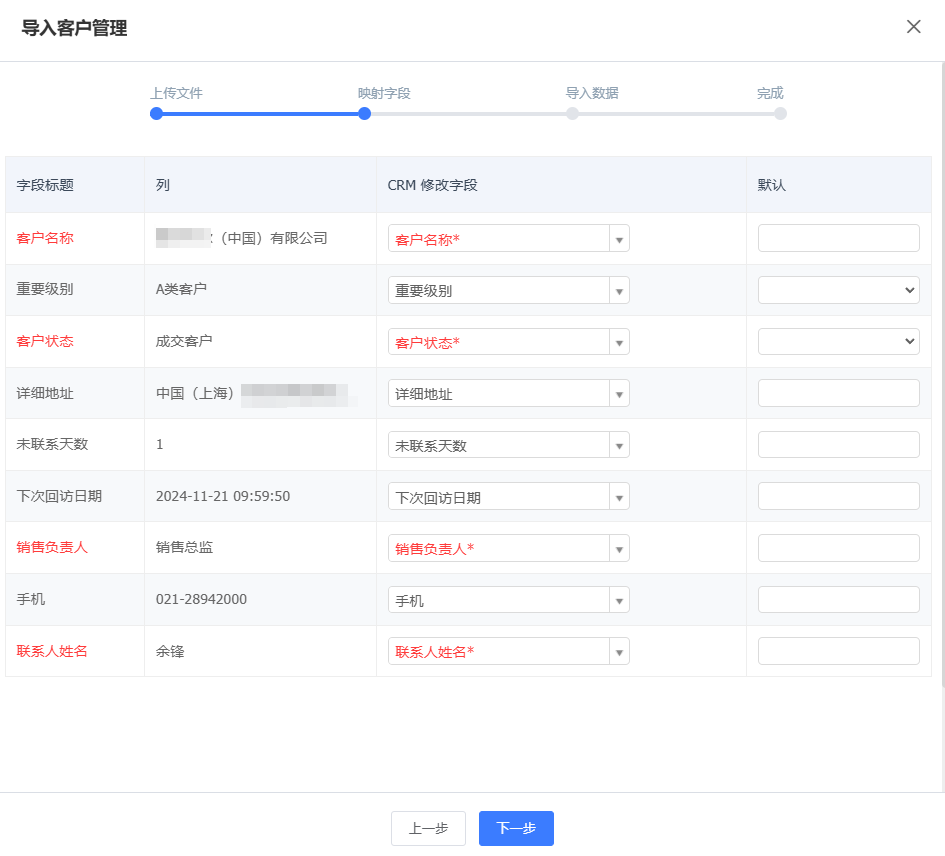Click the default input for 客户名称
Viewport: 945px width, 856px height.
(x=838, y=238)
